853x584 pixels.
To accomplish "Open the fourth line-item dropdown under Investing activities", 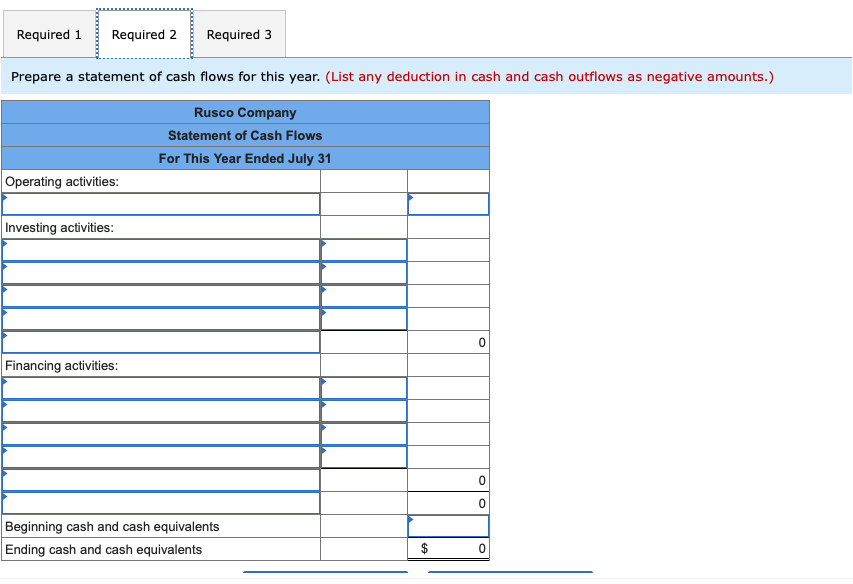I will [x=161, y=319].
